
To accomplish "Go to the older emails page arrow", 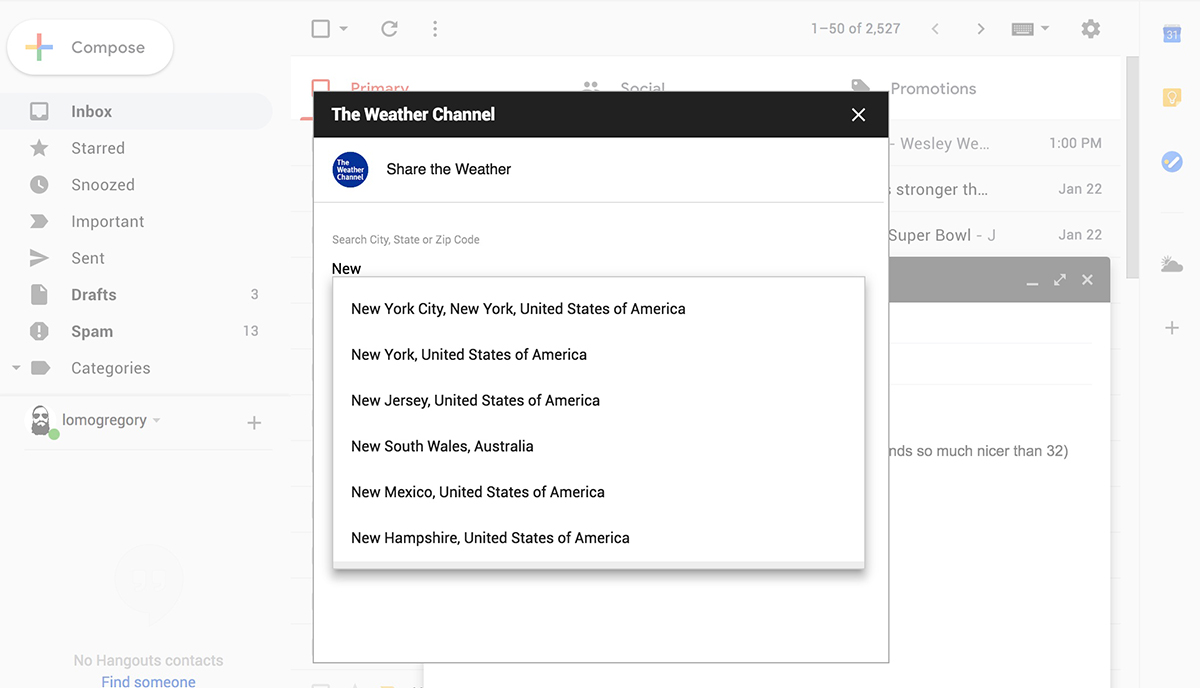I will coord(981,29).
